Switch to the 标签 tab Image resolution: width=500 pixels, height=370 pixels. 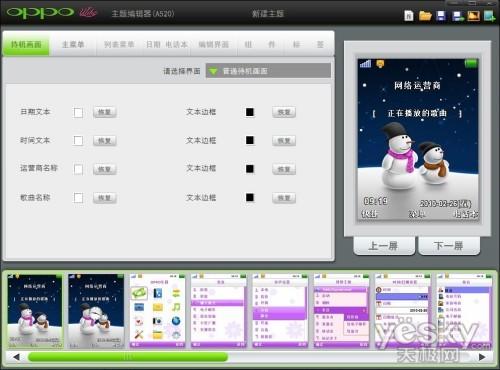tap(308, 45)
